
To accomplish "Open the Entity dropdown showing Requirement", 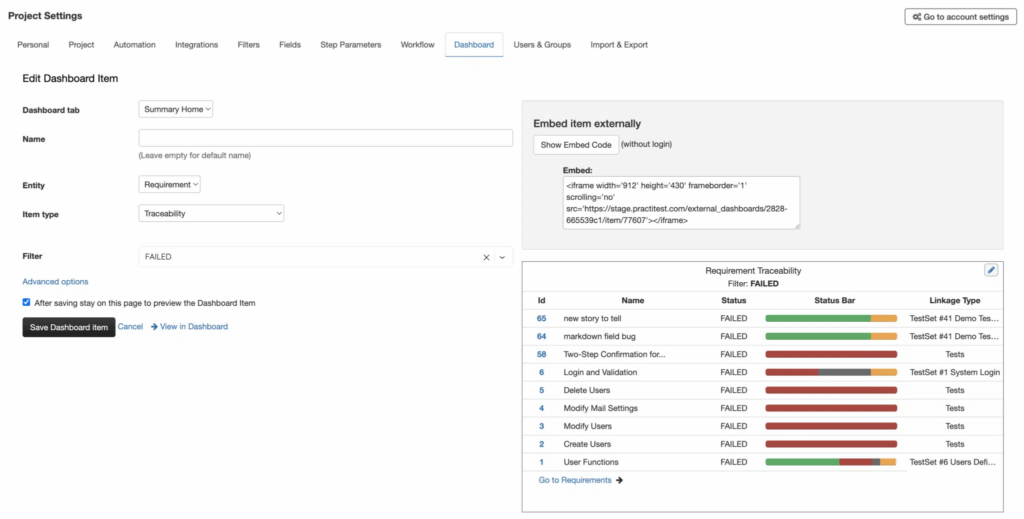I will [x=170, y=185].
